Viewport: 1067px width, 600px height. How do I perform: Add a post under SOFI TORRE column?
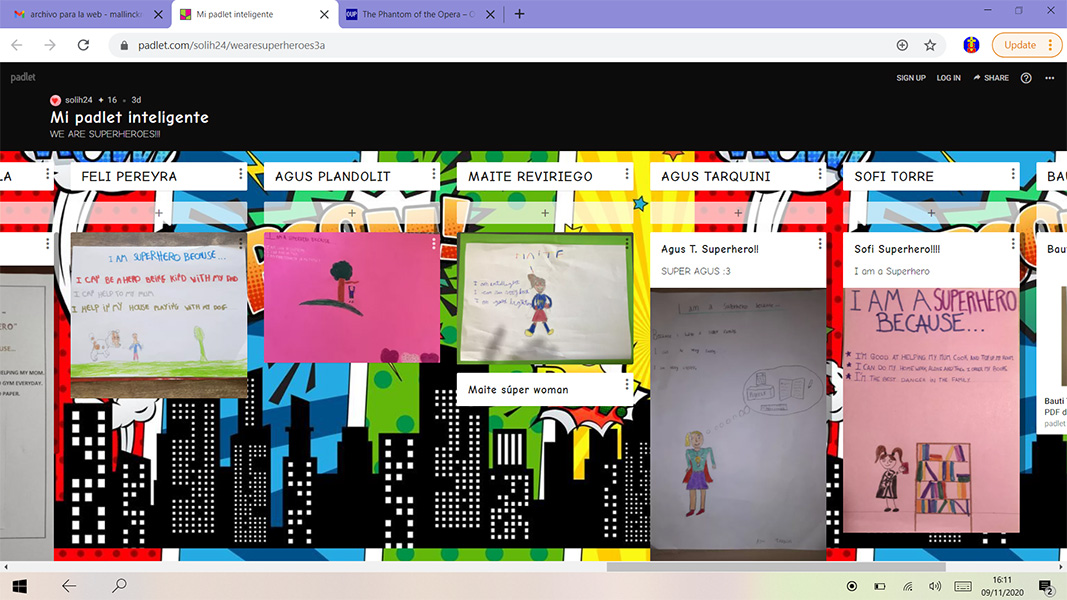point(931,213)
